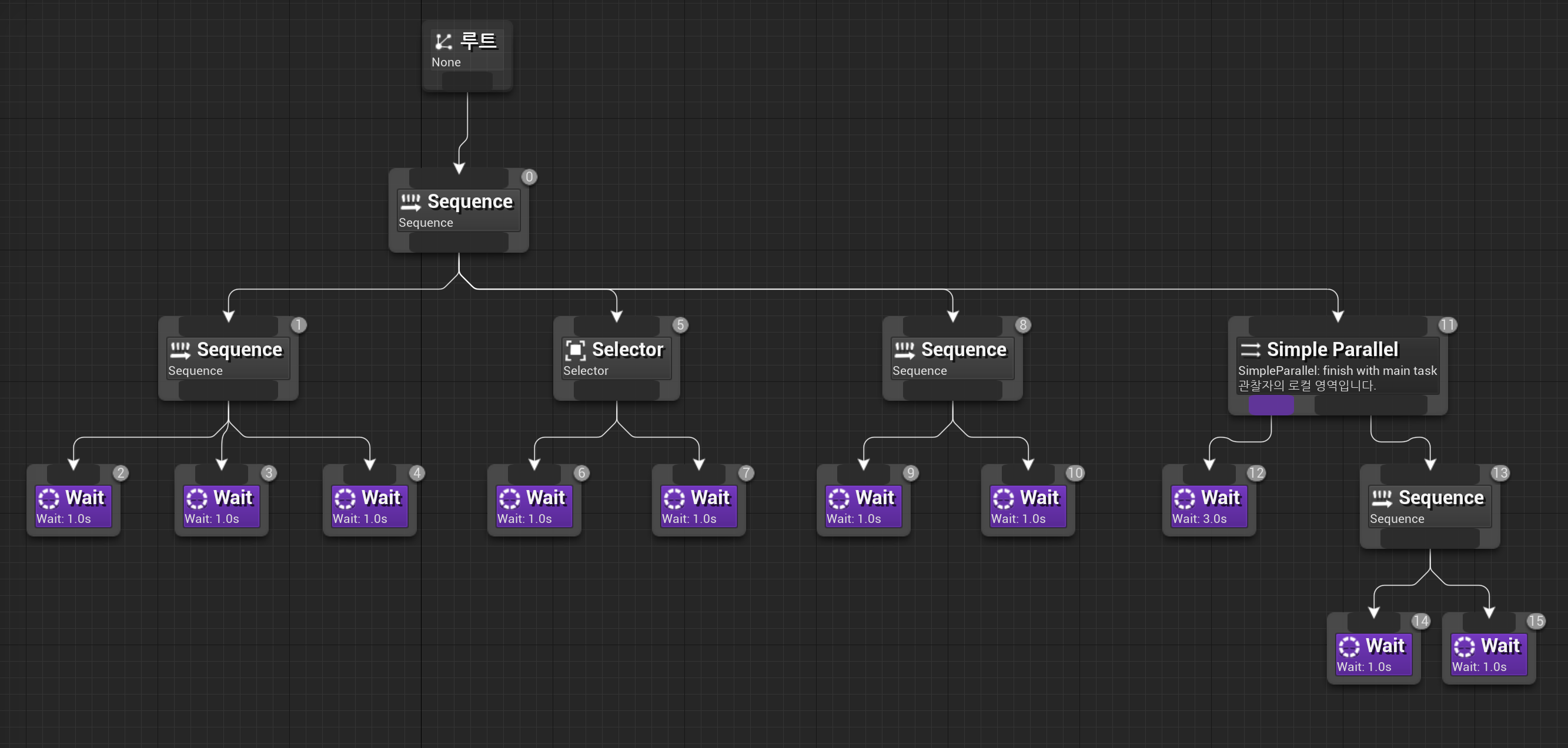Click execution index badge 0 on the Sequence node
1568x748 pixels.
pos(529,177)
